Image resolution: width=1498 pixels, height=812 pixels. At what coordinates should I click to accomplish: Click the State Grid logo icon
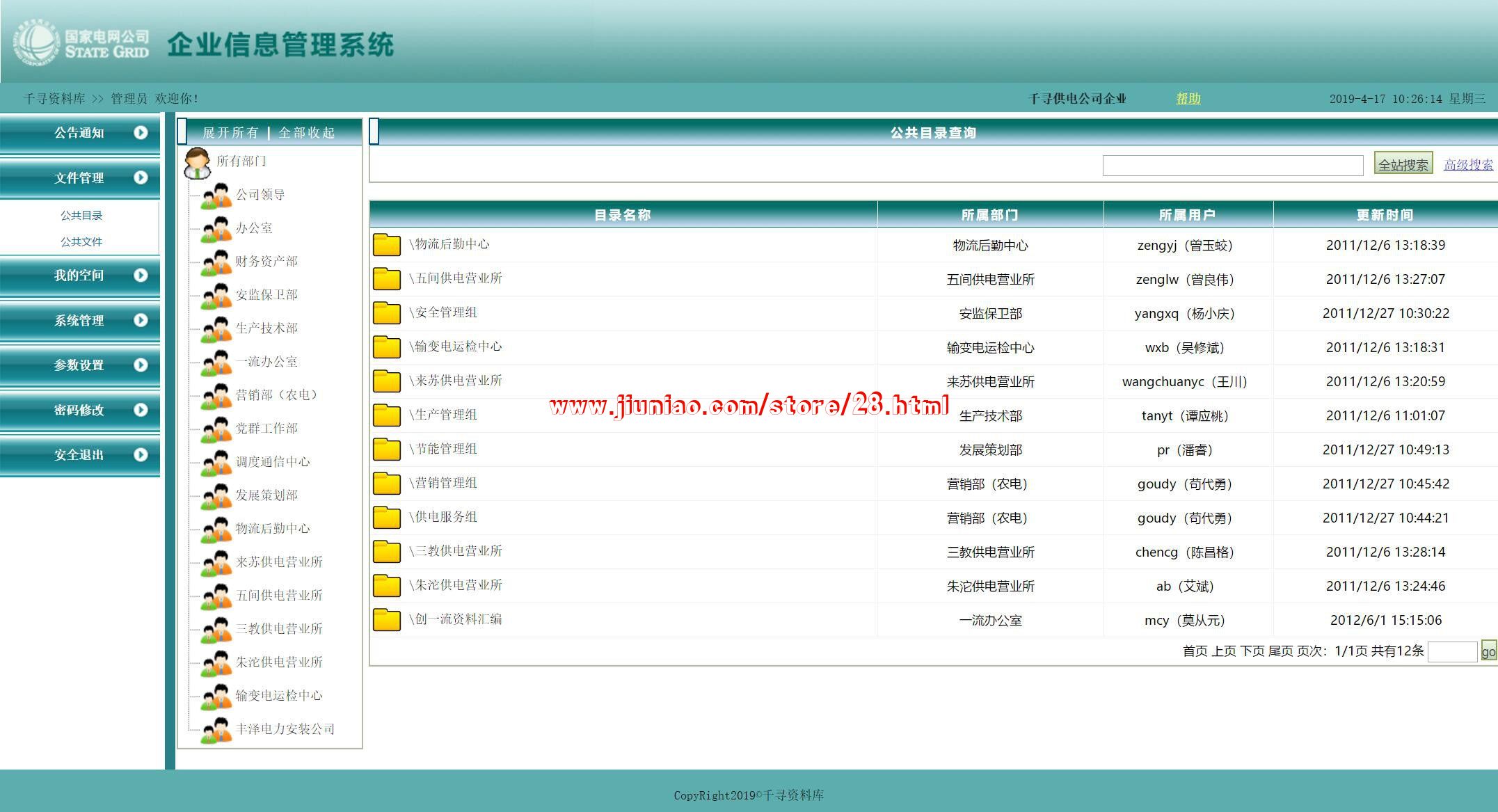(37, 43)
